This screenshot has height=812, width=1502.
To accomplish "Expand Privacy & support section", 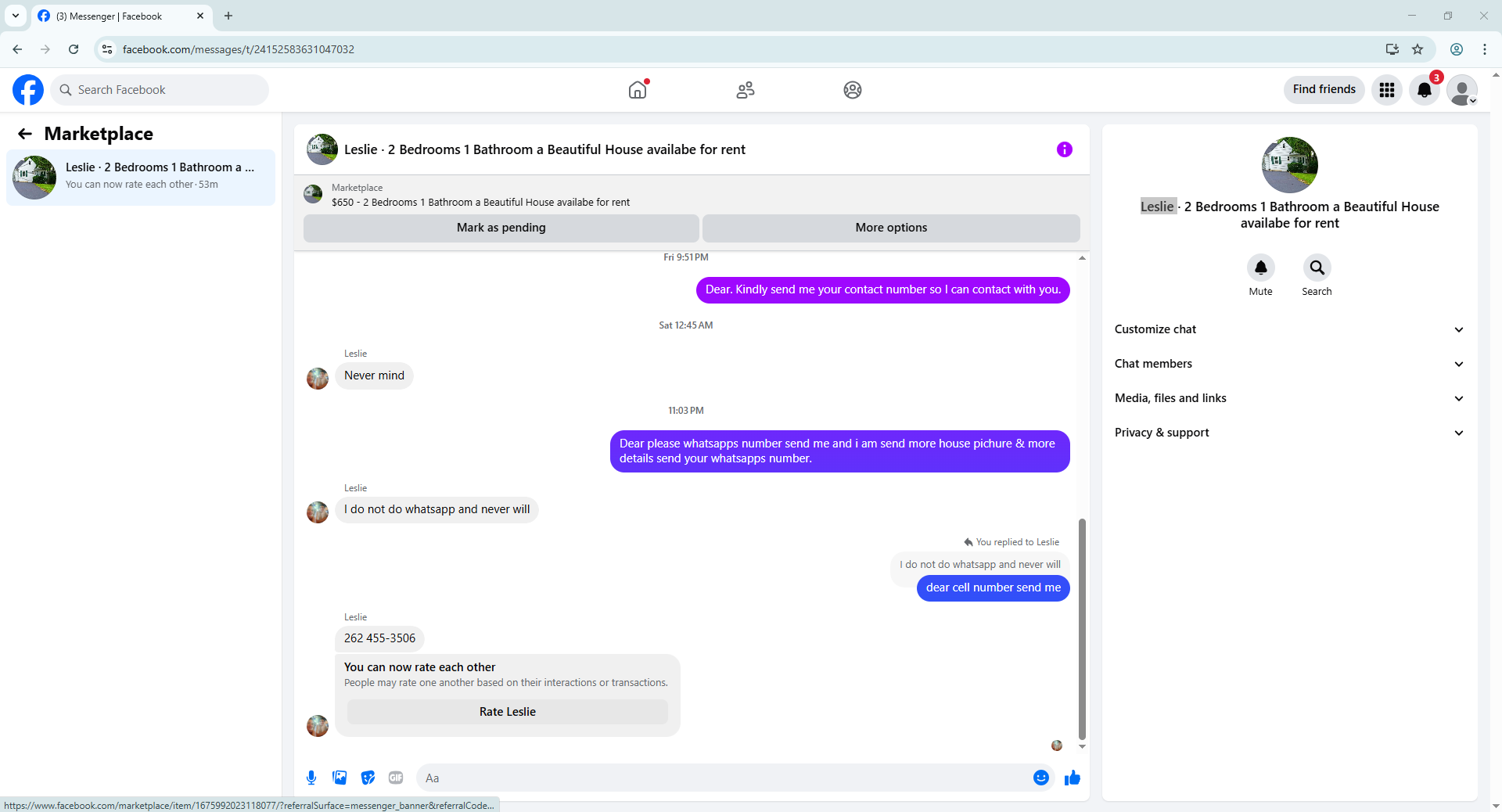I will click(1289, 433).
